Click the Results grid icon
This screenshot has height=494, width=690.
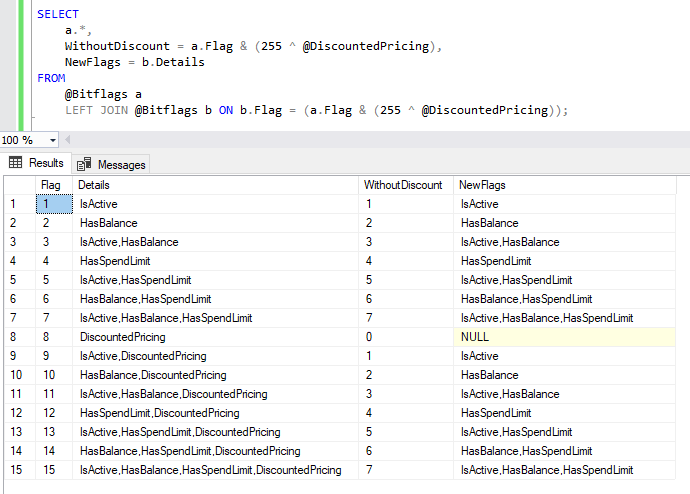coord(15,163)
